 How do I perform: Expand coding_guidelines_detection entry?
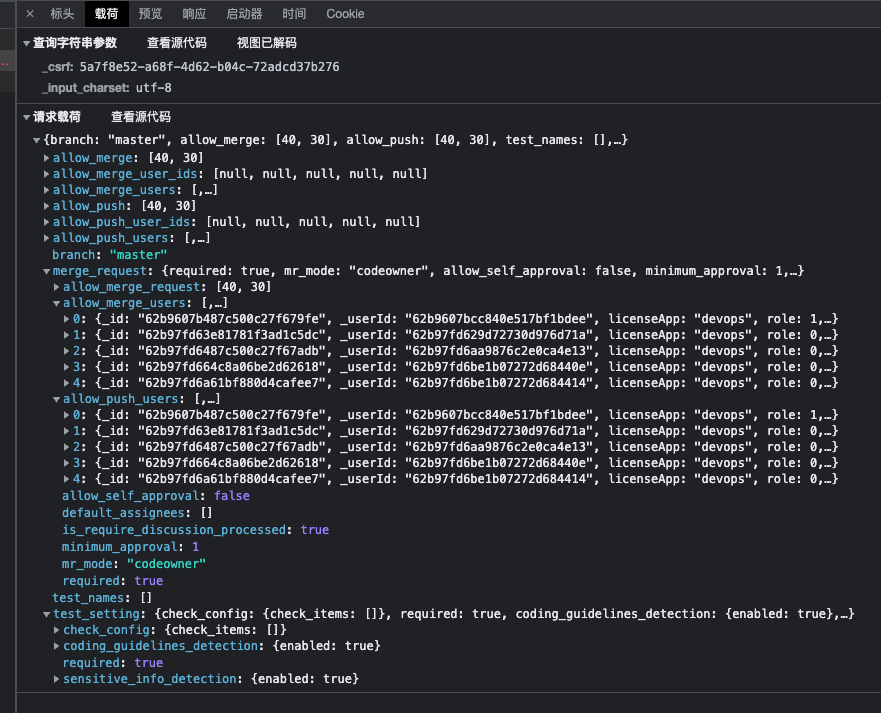point(57,646)
